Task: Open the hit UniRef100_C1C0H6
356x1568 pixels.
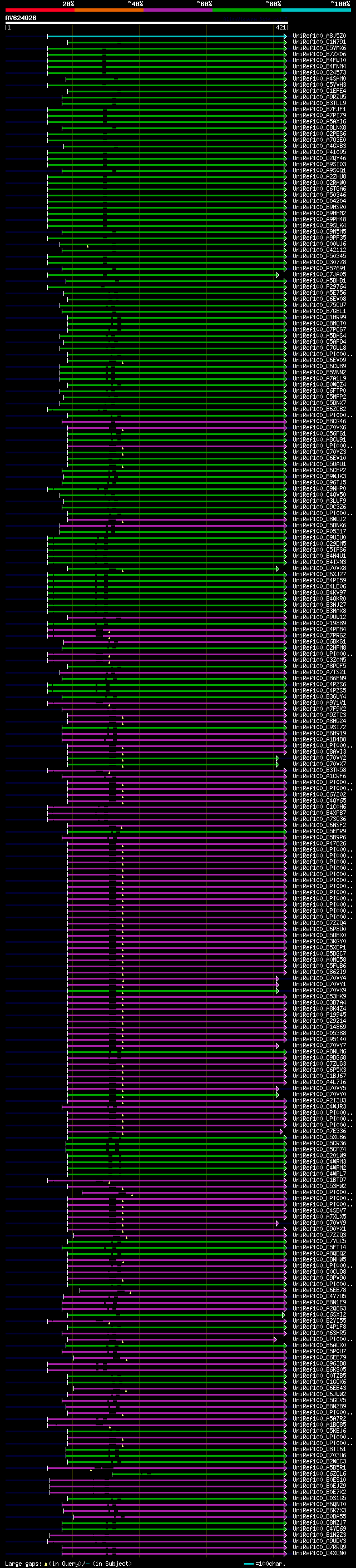Action: 319,807
